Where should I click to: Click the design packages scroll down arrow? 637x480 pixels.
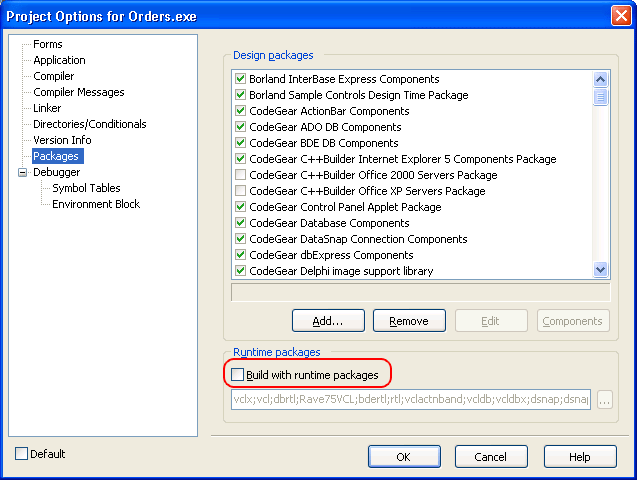pos(601,269)
